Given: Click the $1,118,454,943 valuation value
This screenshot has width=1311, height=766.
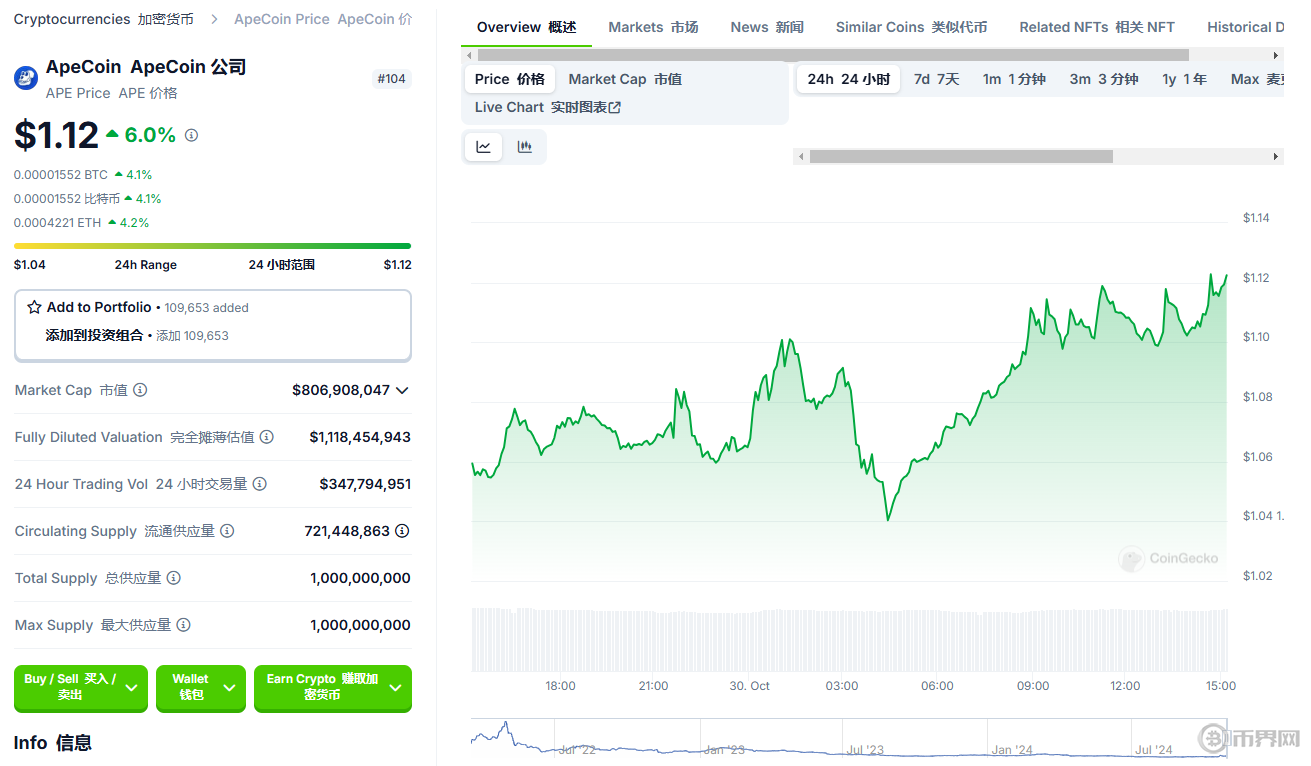Looking at the screenshot, I should [x=360, y=437].
